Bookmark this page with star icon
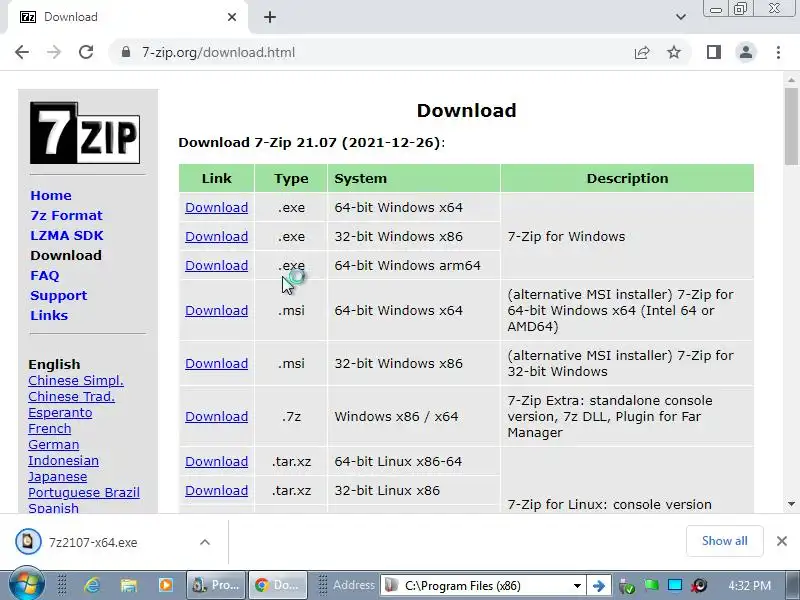800x600 pixels. [x=674, y=52]
